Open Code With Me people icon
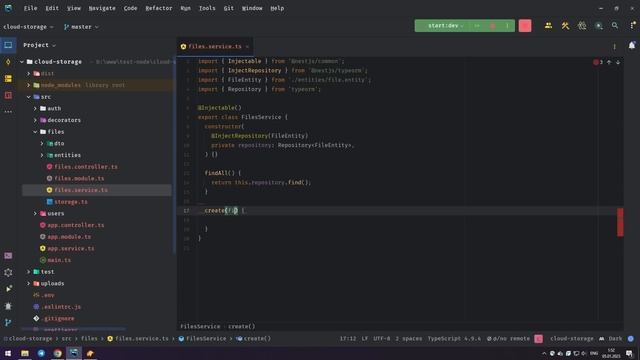640x360 pixels. tap(548, 26)
